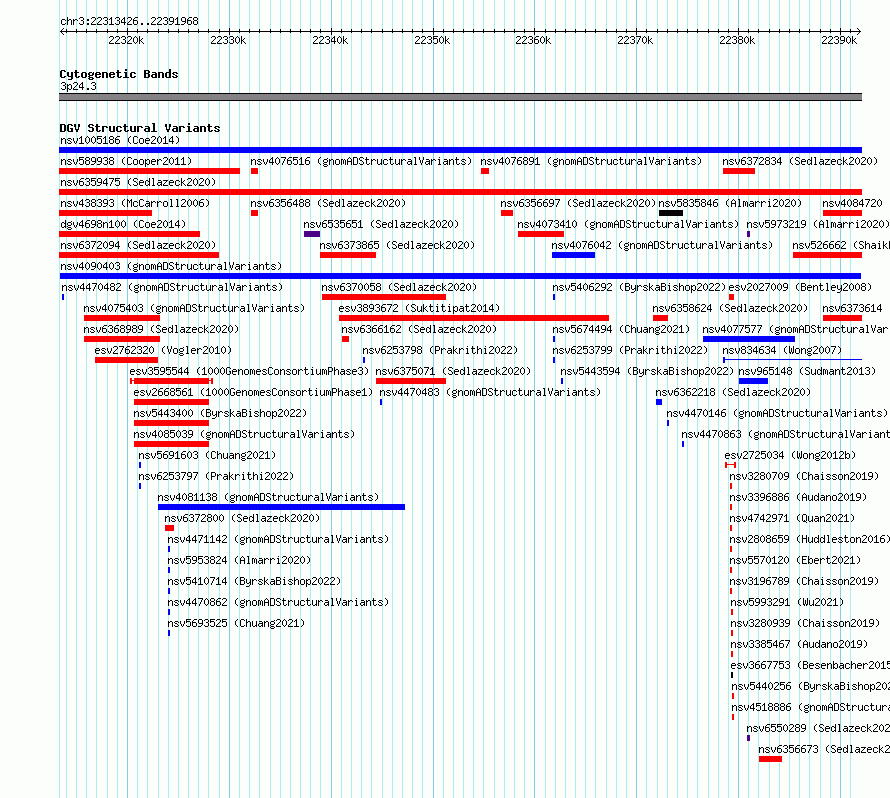Select nsv834634 (Wong2007) label
890x798 pixels.
782,350
